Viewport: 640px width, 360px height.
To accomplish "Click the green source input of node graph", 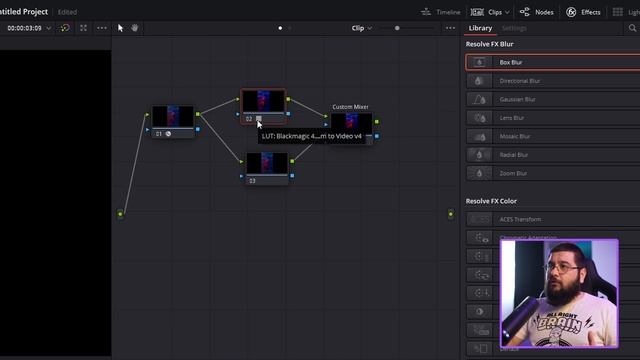I will 120,214.
